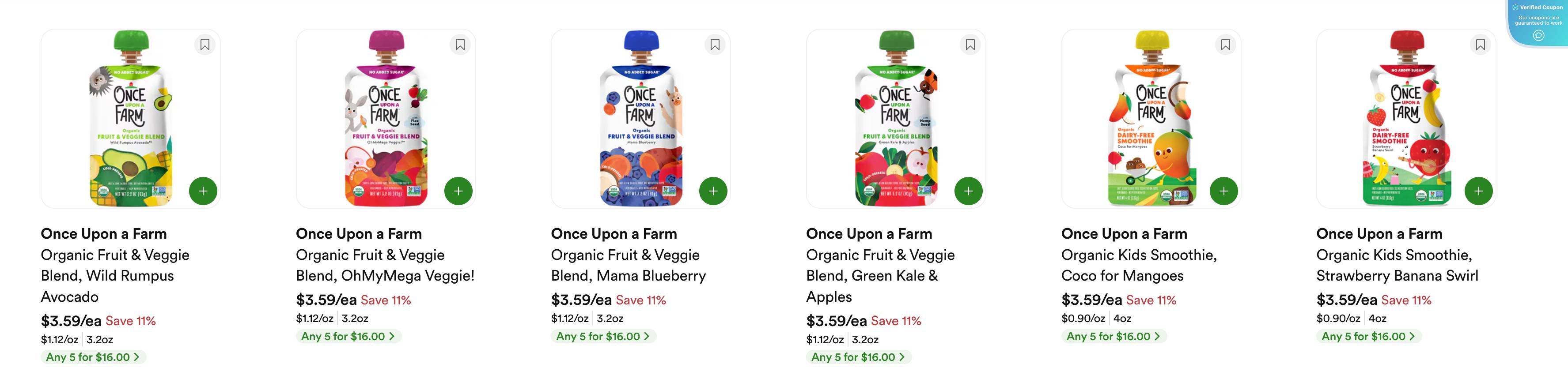Add Wild Rumpus Avocado to cart
1568x390 pixels.
203,191
